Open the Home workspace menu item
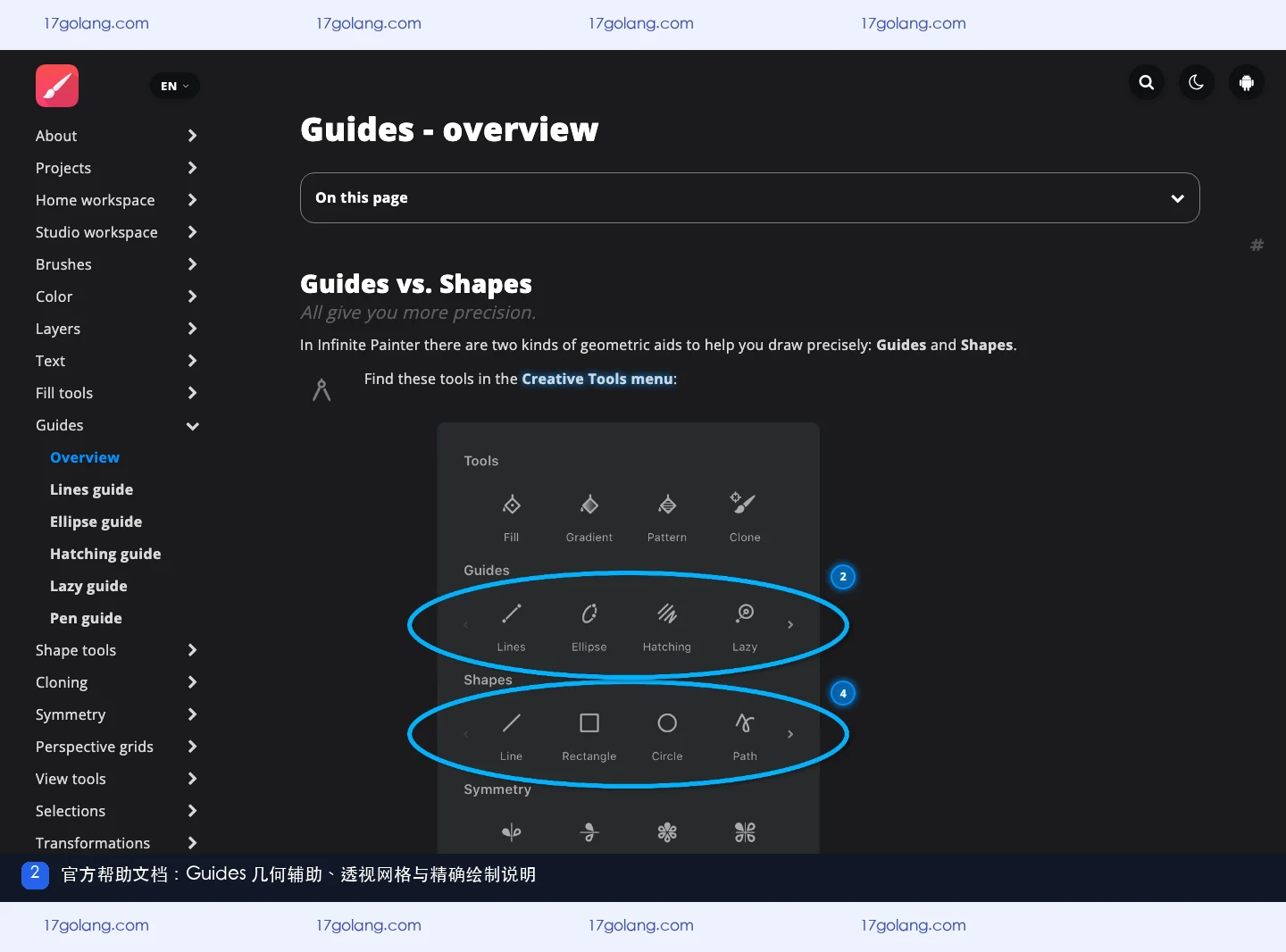Screen dimensions: 1286x952 [x=95, y=200]
